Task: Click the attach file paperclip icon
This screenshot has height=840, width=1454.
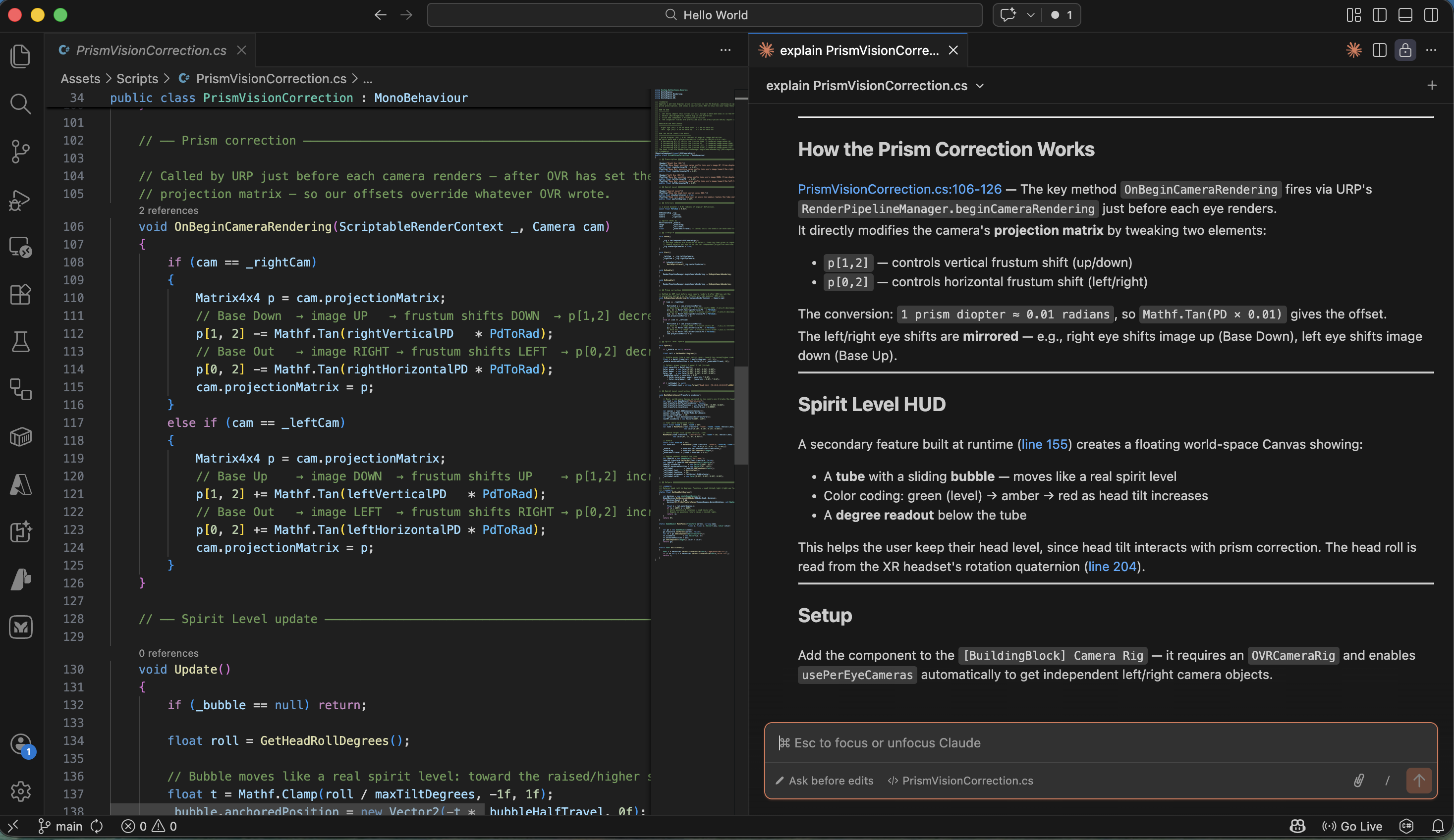Action: point(1359,781)
